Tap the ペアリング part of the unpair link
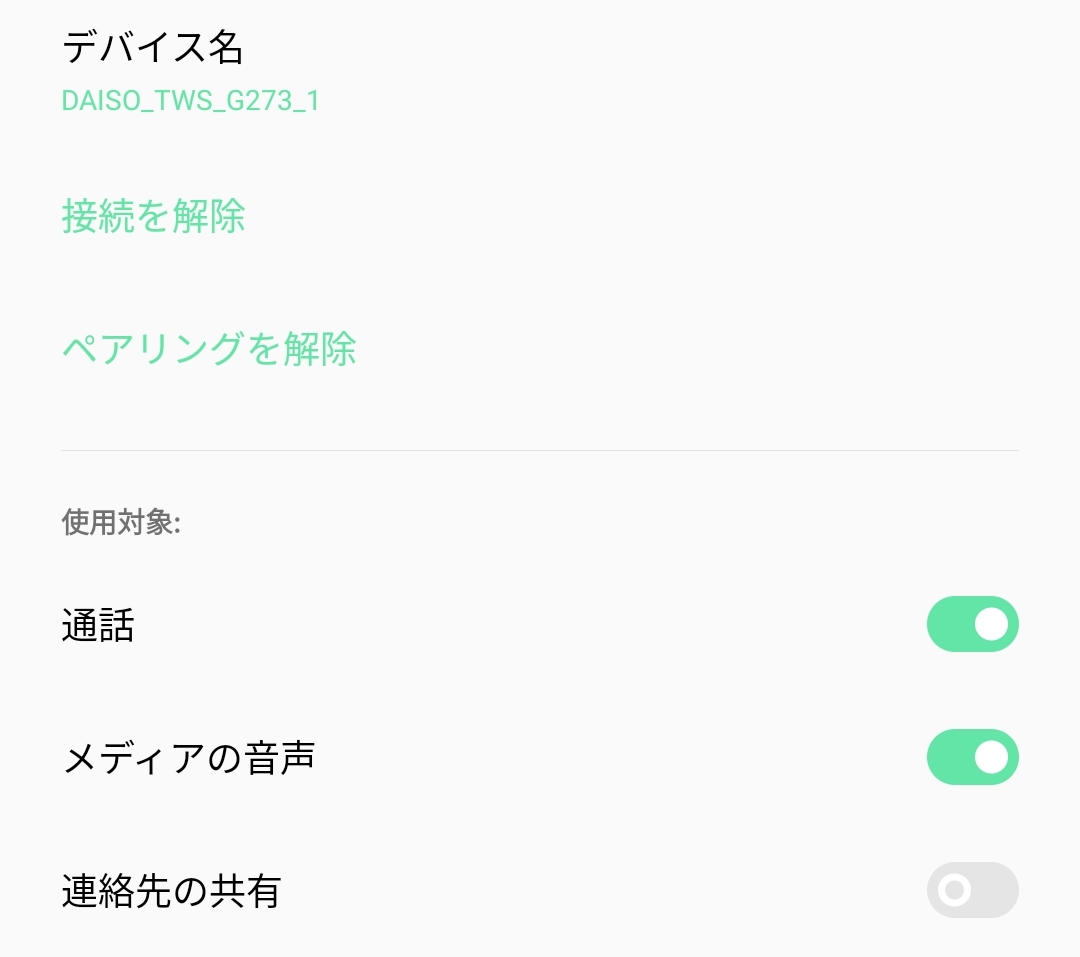The image size is (1080, 957). pos(153,349)
